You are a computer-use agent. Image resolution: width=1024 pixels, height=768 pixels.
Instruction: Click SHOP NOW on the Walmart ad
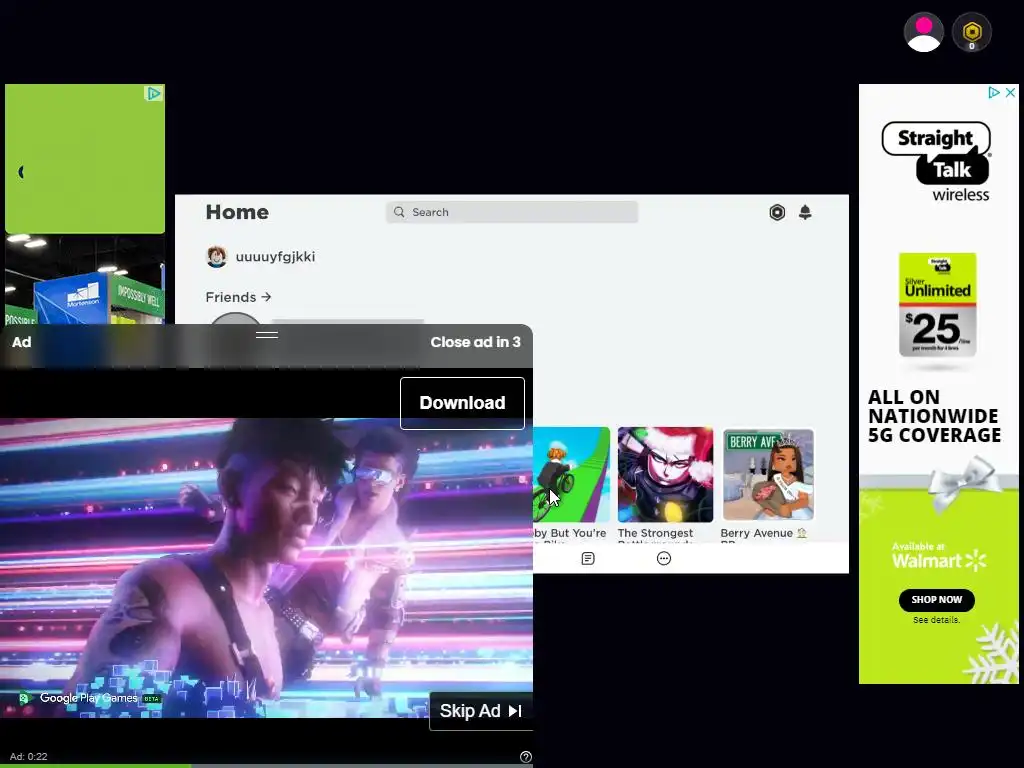[936, 600]
